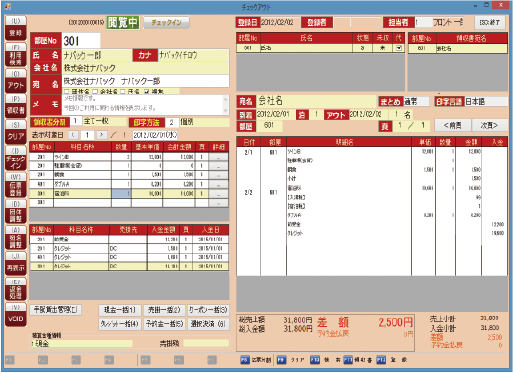Viewport: 513px width, 373px height.
Task: Click the 予約金一括(5) payment button
Action: click(164, 324)
